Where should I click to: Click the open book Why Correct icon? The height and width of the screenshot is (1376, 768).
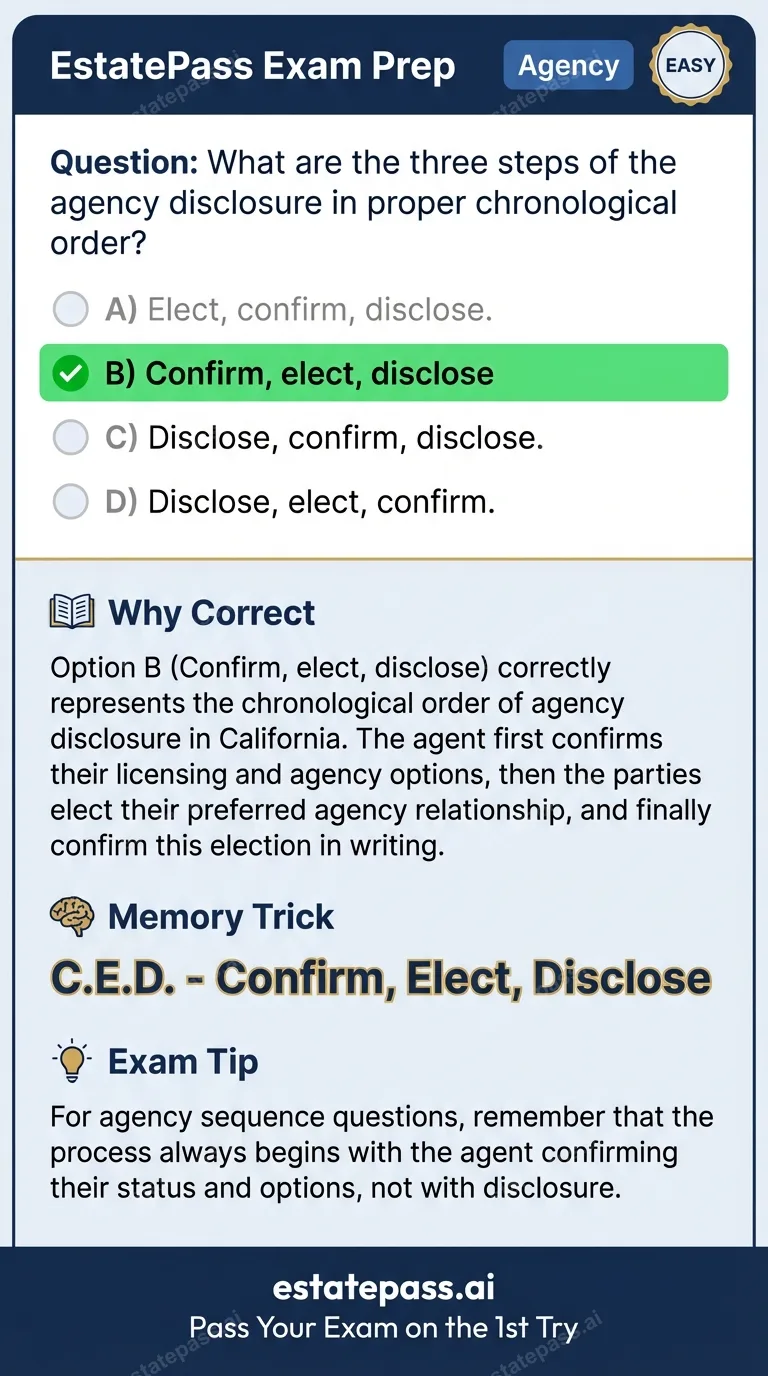[x=70, y=612]
